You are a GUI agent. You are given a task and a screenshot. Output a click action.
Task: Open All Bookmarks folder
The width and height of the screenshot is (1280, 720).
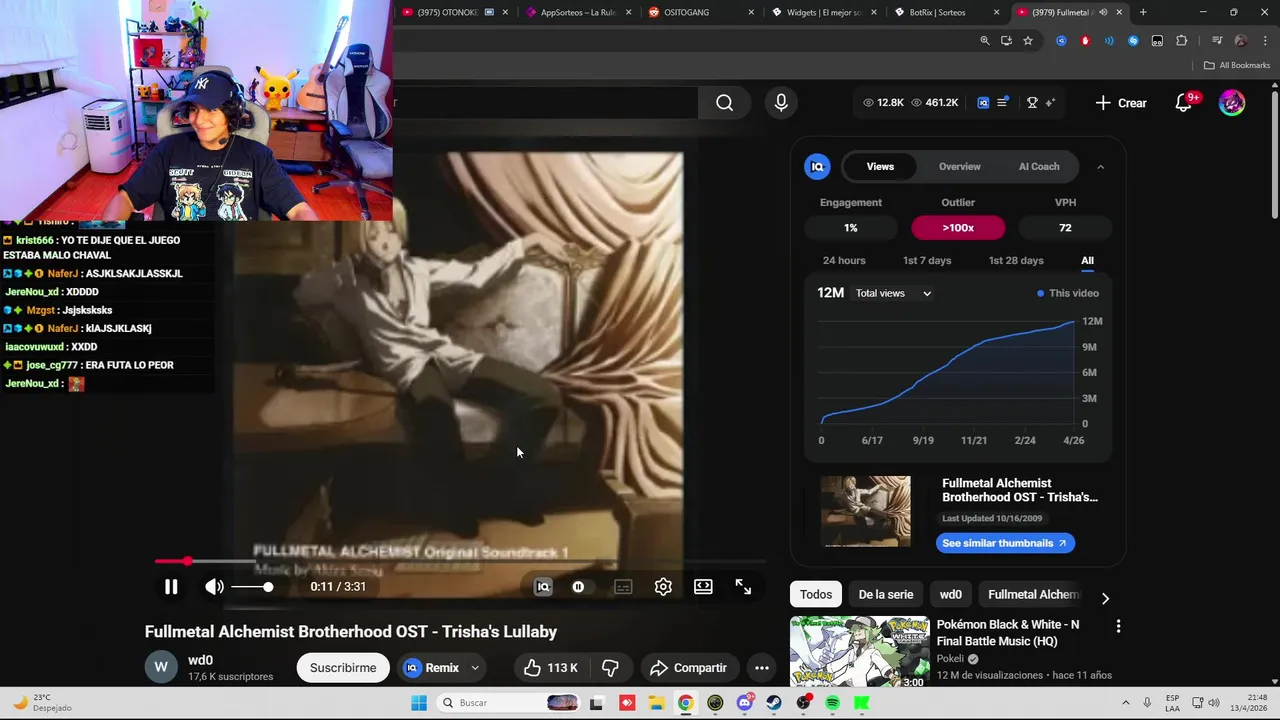1237,66
